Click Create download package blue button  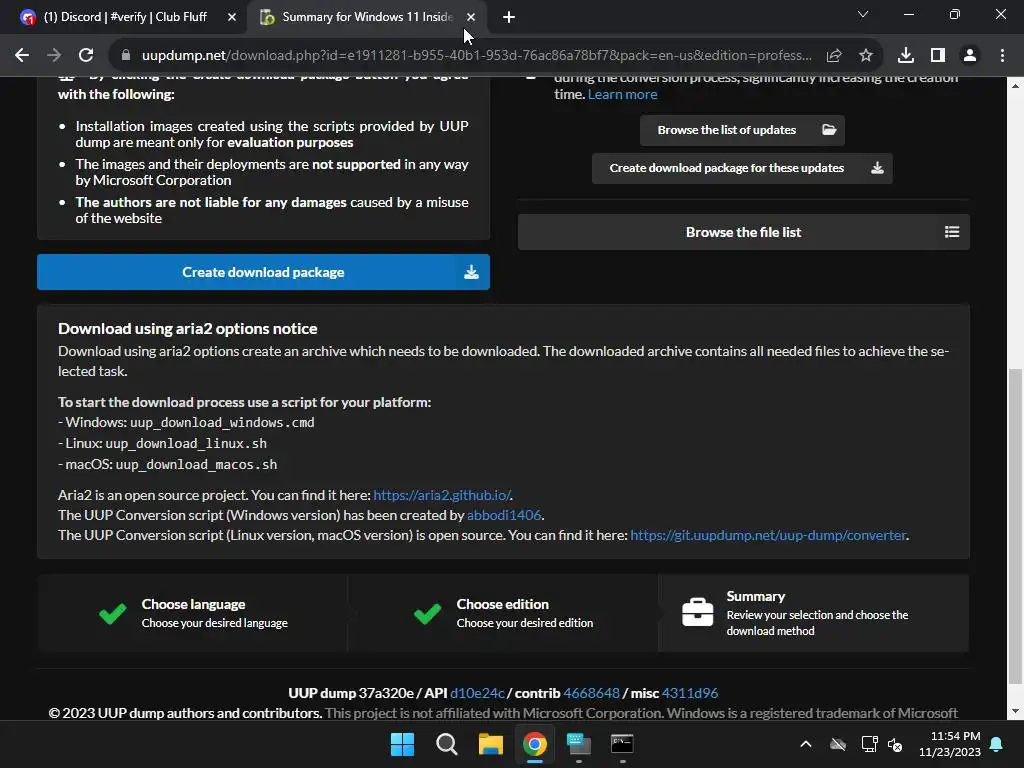tap(263, 272)
